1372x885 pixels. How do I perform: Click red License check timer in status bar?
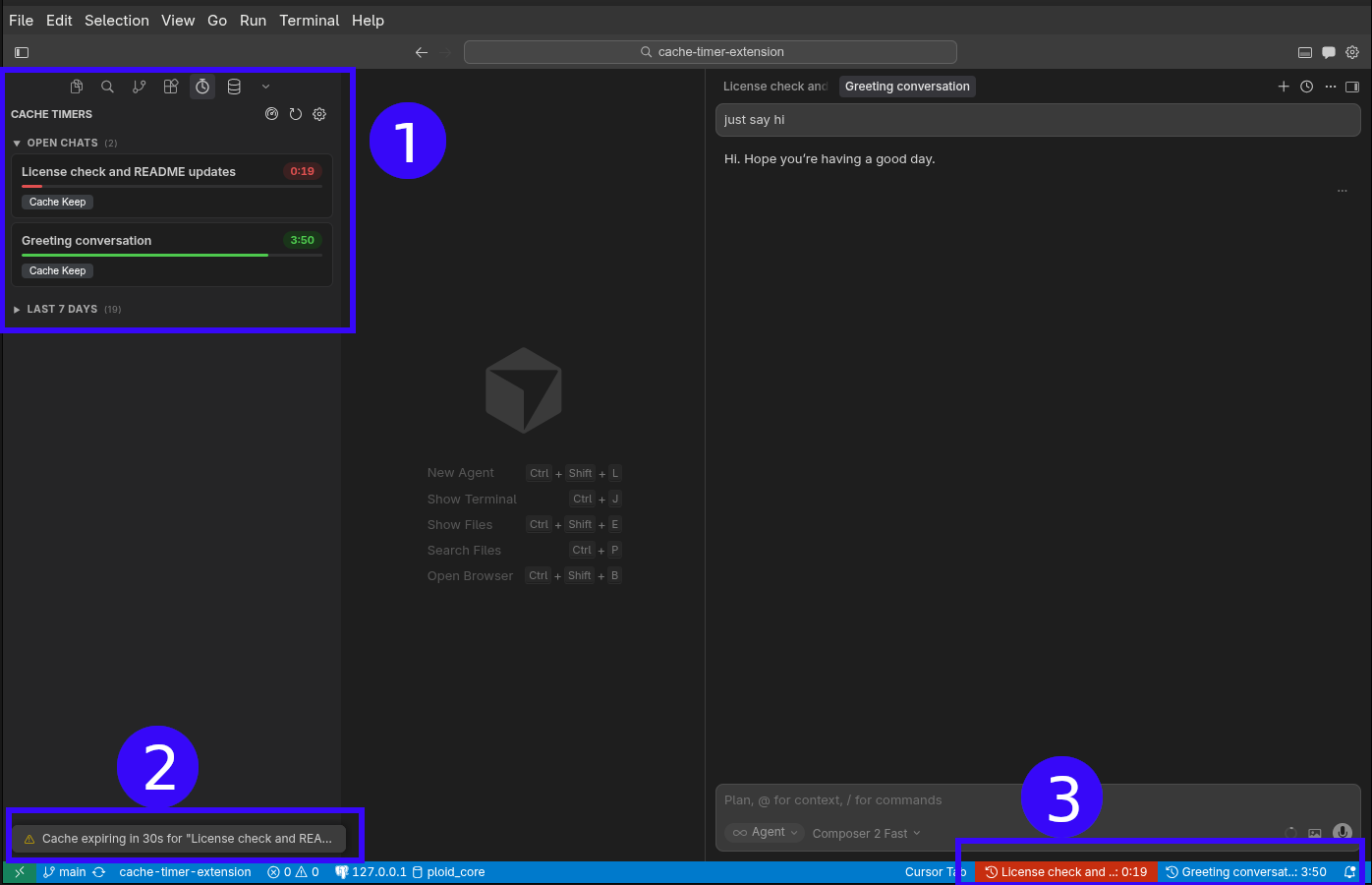1066,872
